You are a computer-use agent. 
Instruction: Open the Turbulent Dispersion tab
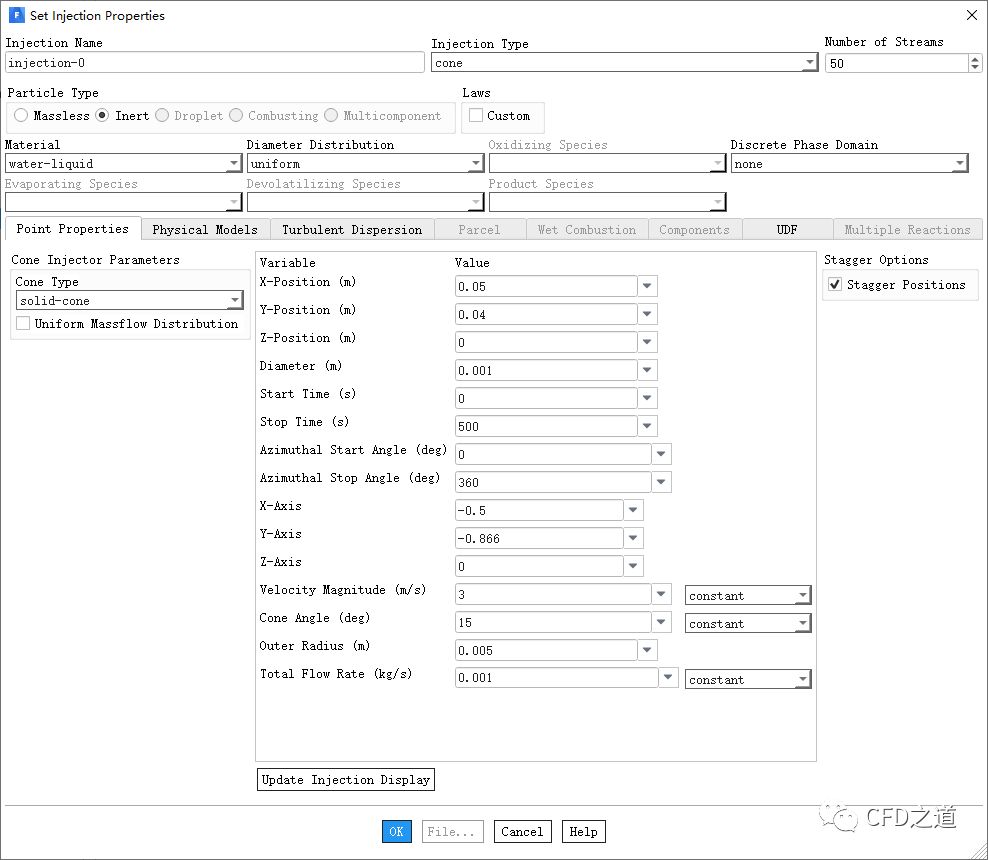(352, 230)
